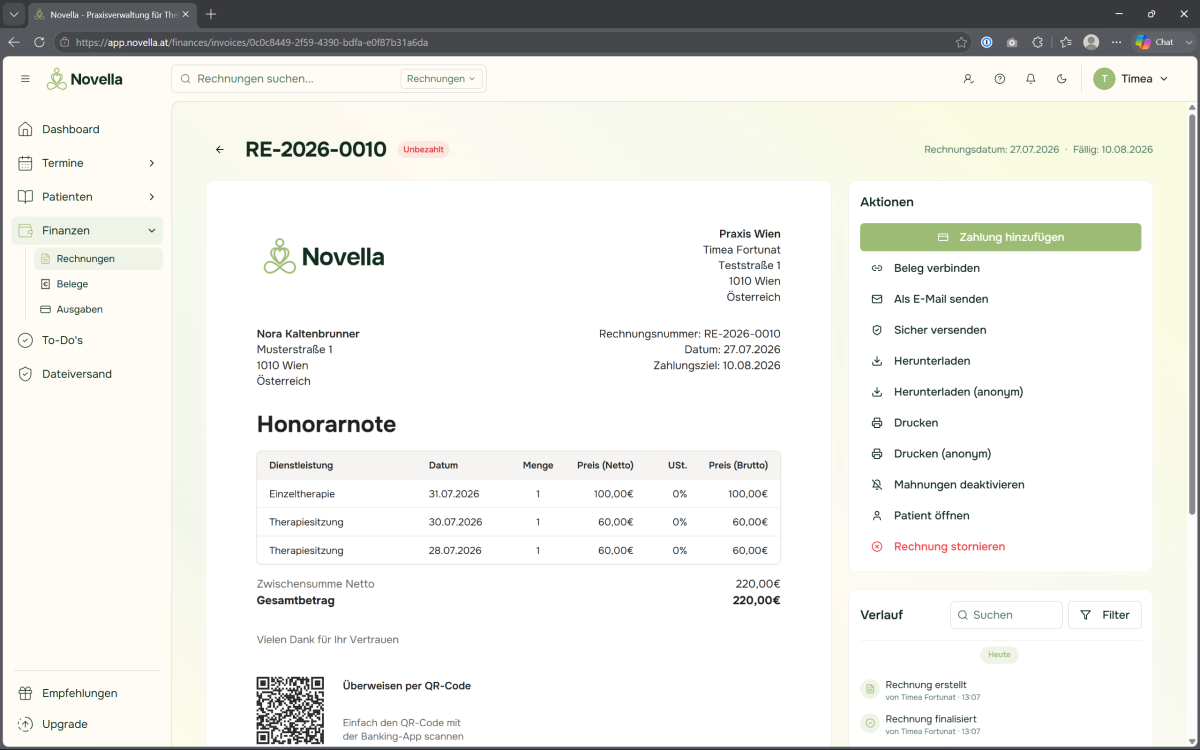Click the Rechnung finalisiert history entry
Image resolution: width=1200 pixels, height=750 pixels.
tap(1000, 724)
